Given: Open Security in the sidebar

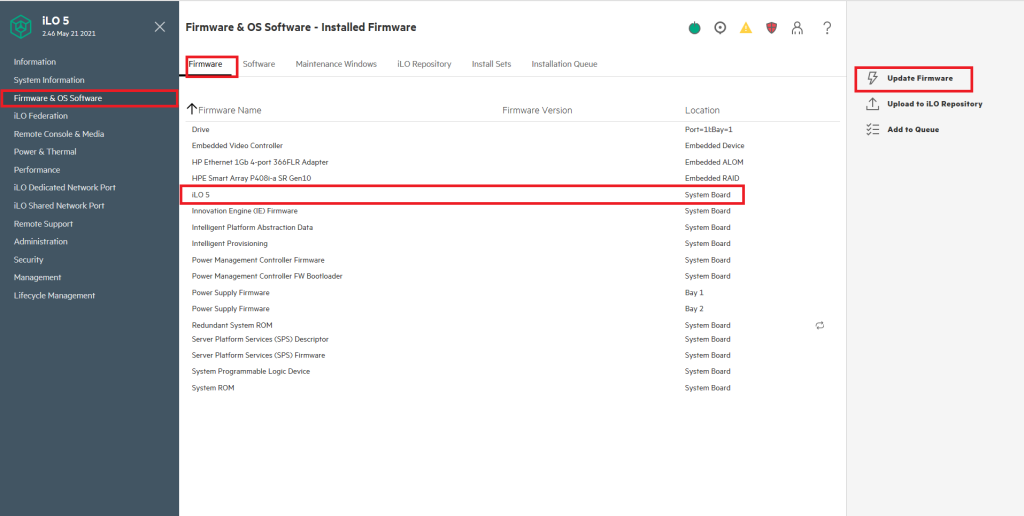Looking at the screenshot, I should click(x=28, y=259).
